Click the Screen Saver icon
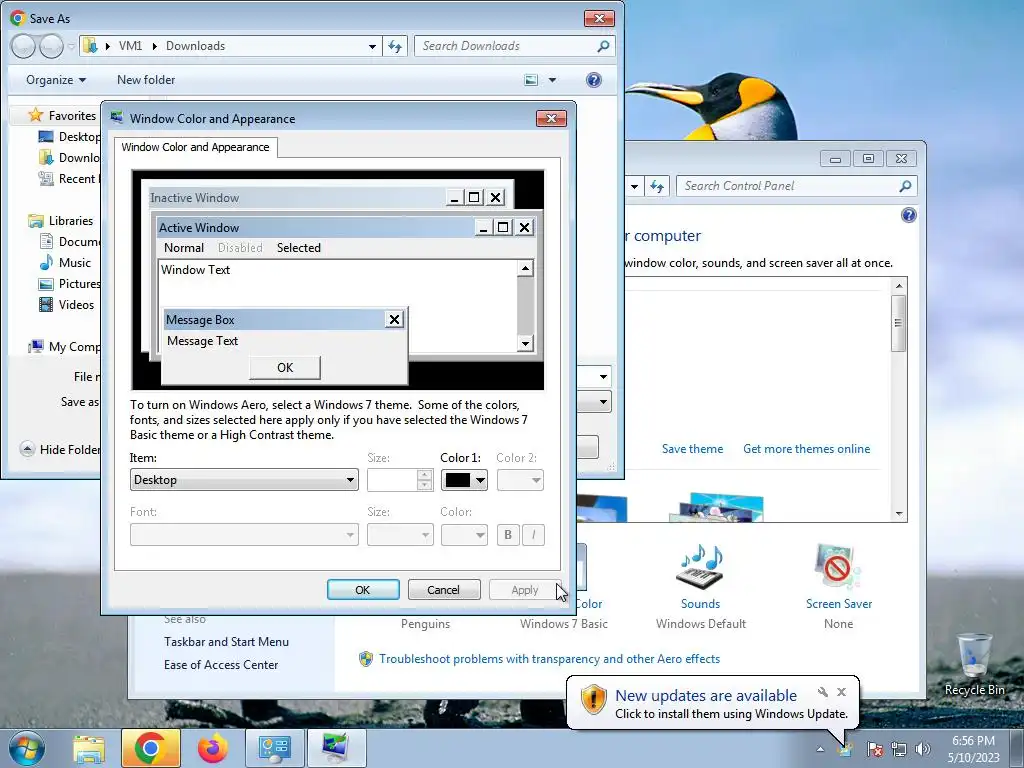 (x=839, y=567)
